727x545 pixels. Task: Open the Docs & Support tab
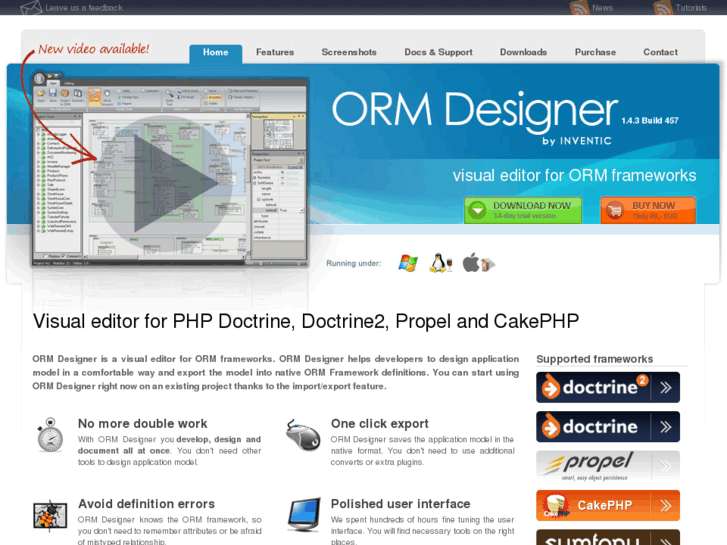(439, 52)
